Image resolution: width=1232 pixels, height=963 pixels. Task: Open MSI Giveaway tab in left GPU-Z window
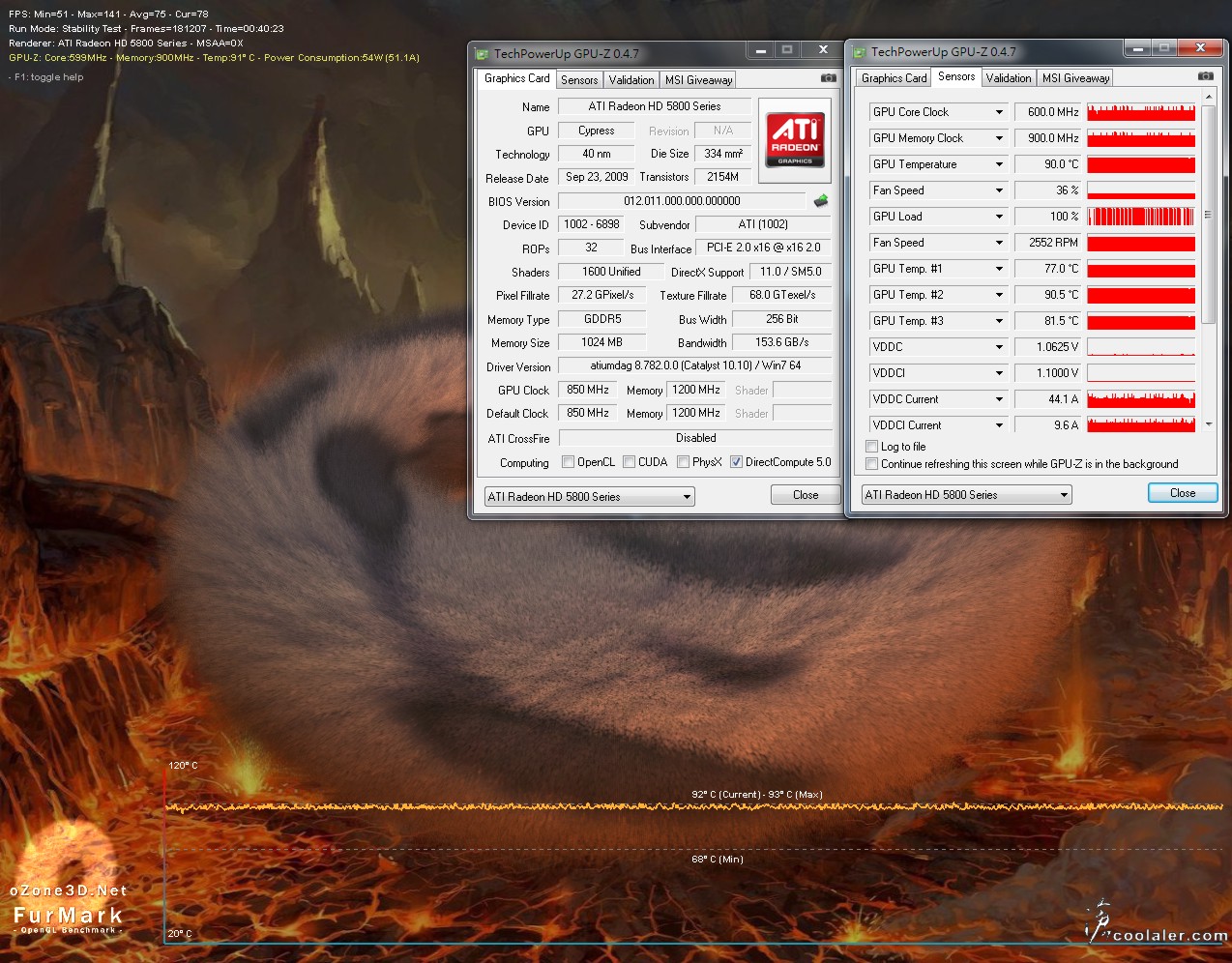698,80
